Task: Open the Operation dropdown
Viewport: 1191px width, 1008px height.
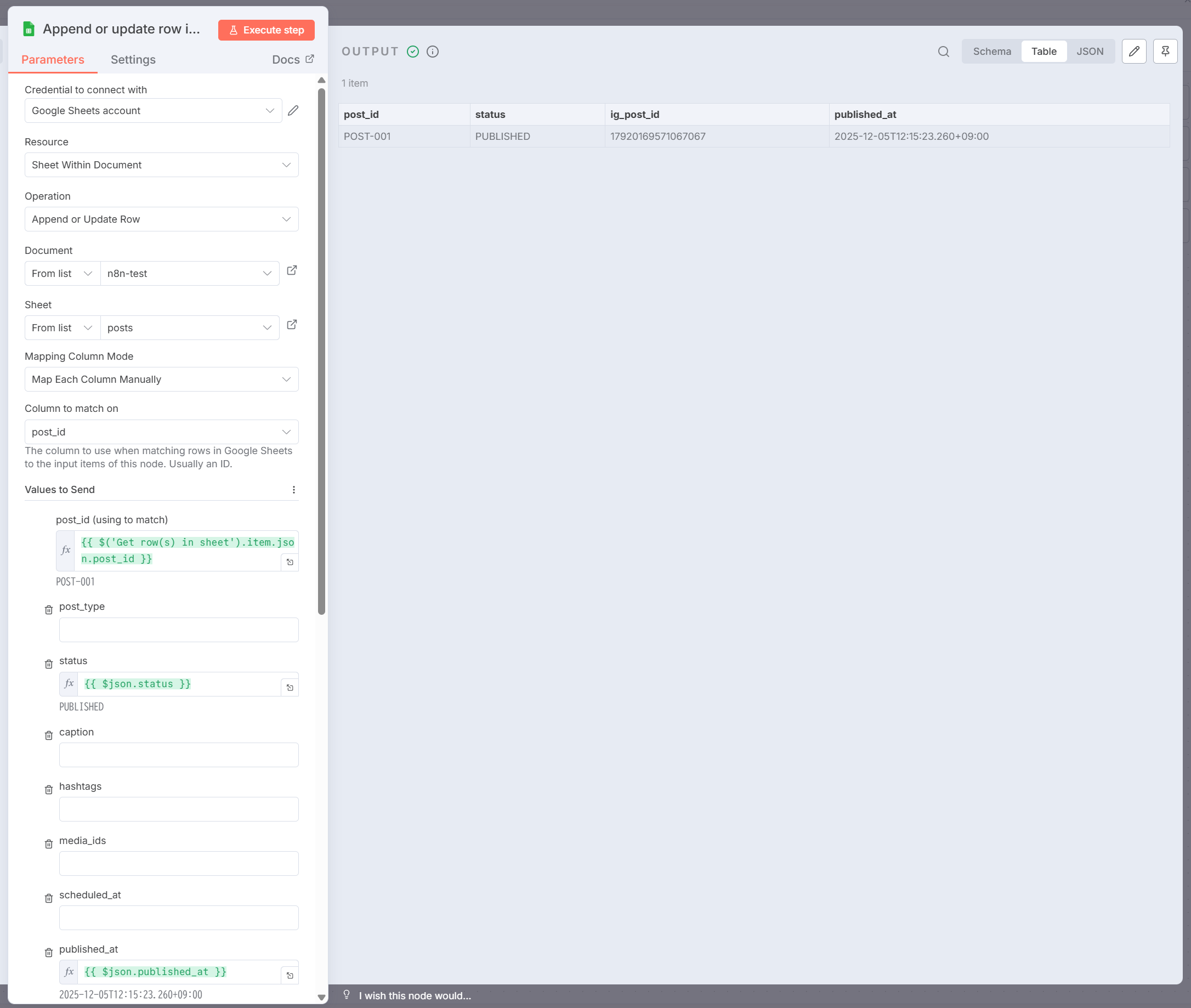Action: [161, 219]
